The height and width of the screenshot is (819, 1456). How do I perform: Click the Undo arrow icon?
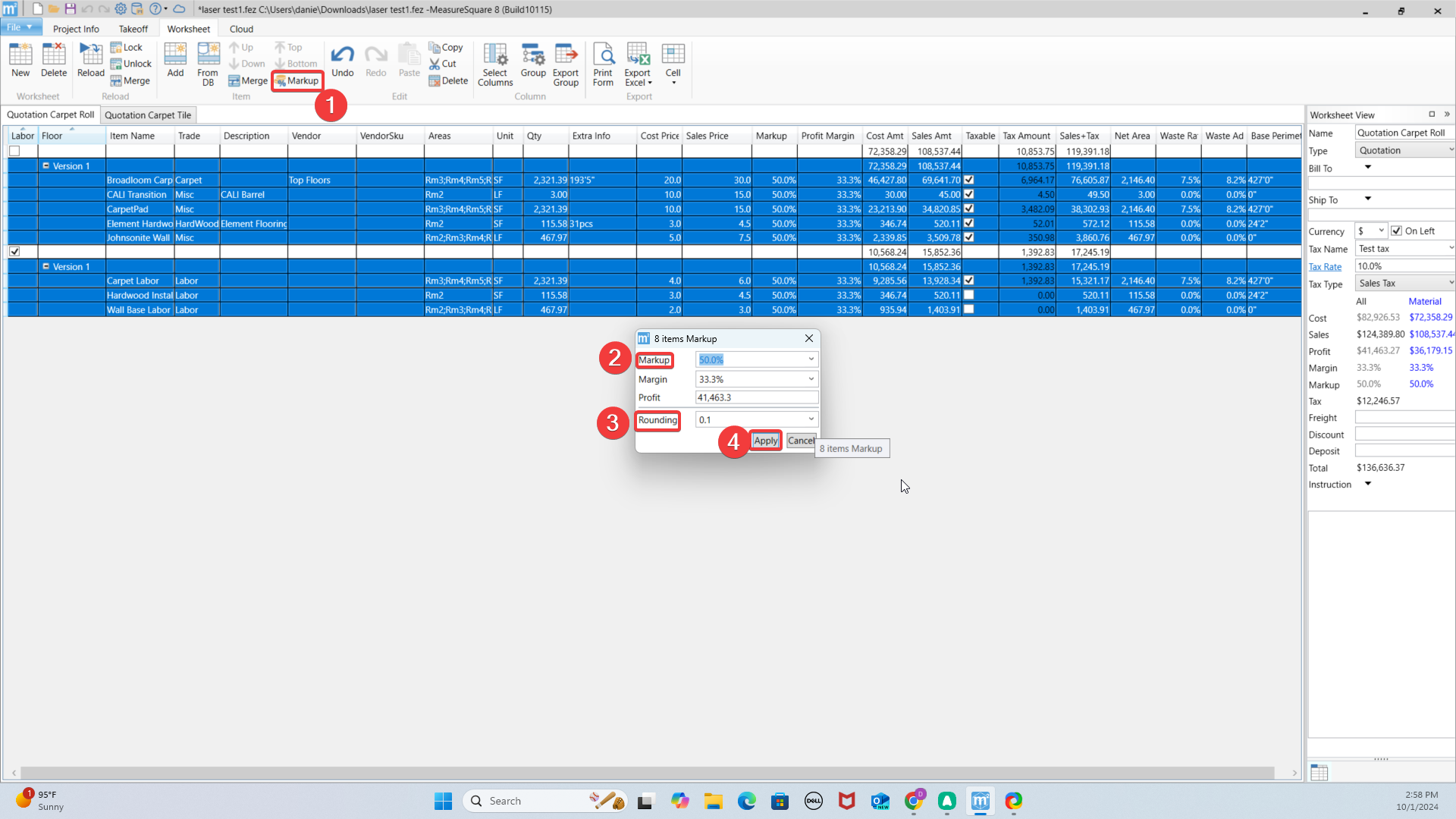342,55
